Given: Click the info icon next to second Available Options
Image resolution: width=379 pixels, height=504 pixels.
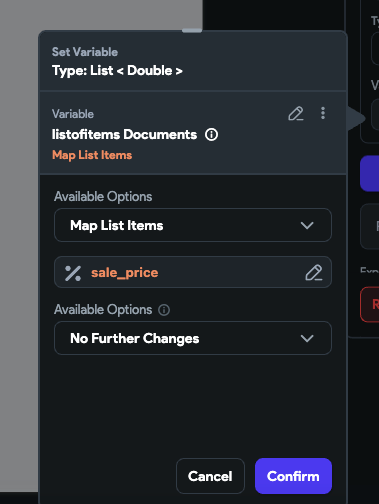Looking at the screenshot, I should pos(164,310).
